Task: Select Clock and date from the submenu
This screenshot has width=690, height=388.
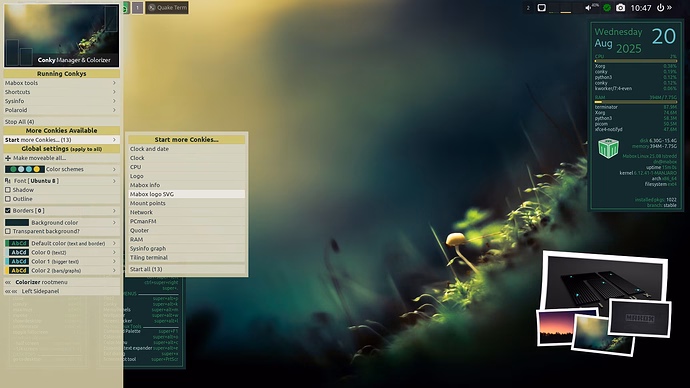Action: [x=187, y=149]
